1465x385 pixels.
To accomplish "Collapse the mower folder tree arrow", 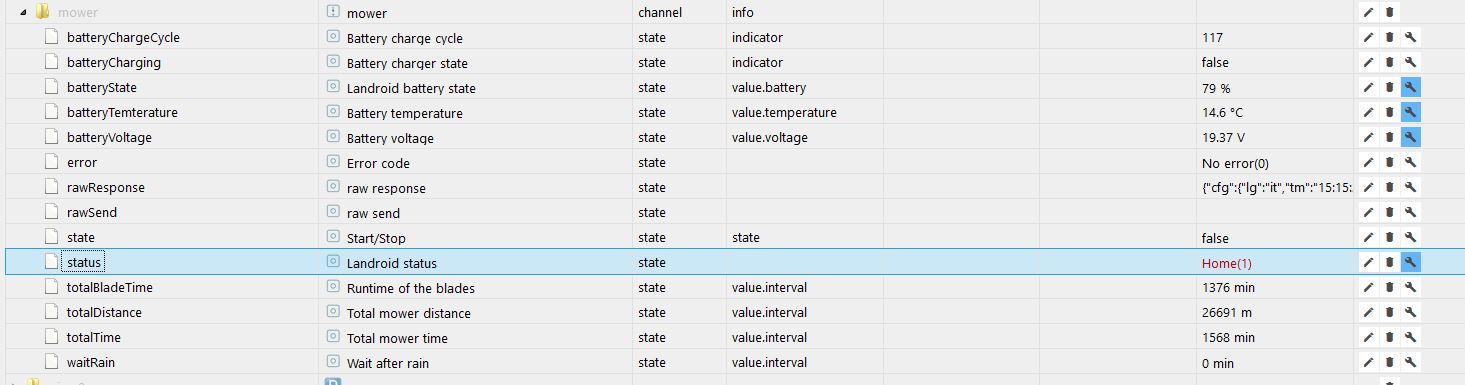I will pyautogui.click(x=23, y=12).
